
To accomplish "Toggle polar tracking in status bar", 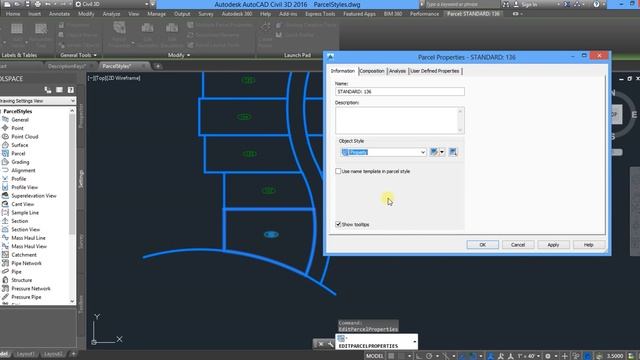I will [429, 356].
